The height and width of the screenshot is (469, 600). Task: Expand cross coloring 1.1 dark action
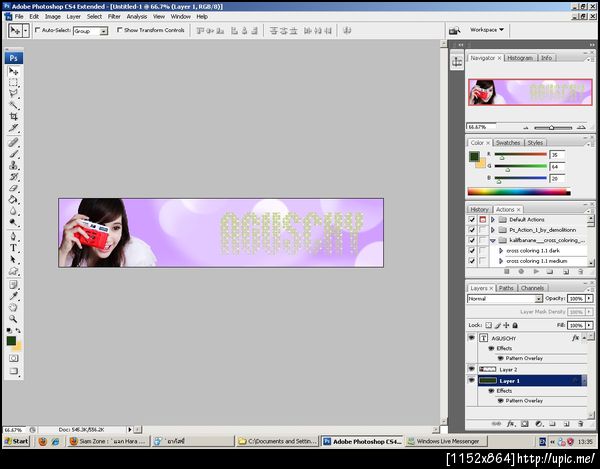(501, 251)
